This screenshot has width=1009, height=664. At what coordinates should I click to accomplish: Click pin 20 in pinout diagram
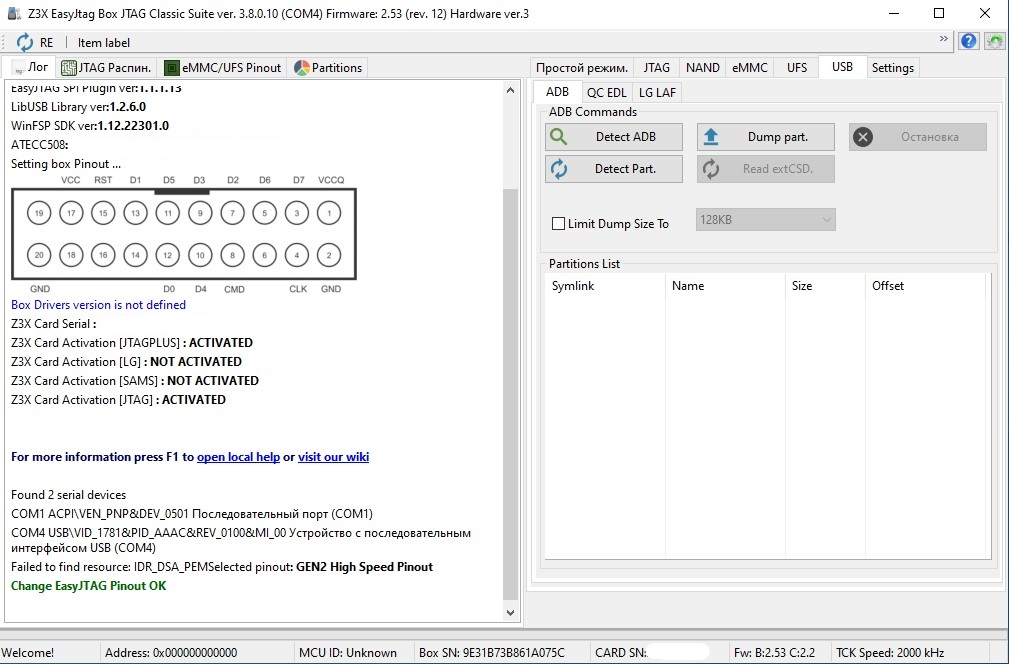(39, 255)
